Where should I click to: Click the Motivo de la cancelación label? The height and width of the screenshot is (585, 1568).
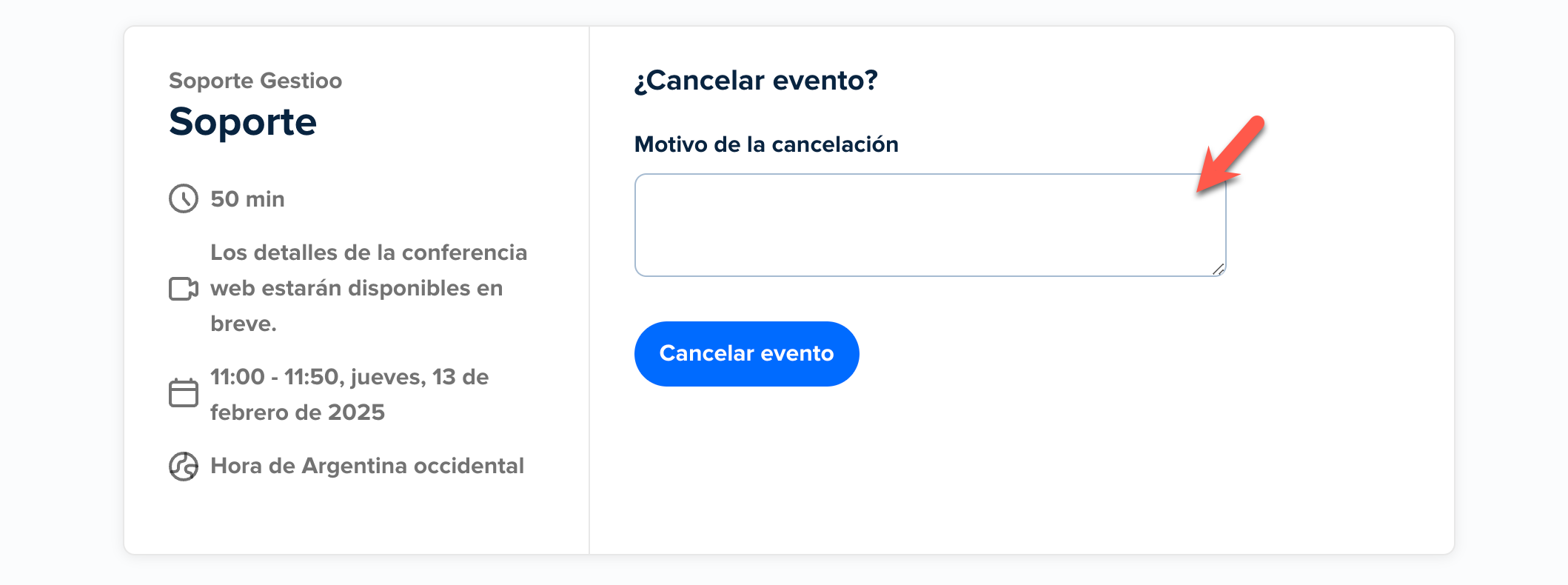point(766,144)
